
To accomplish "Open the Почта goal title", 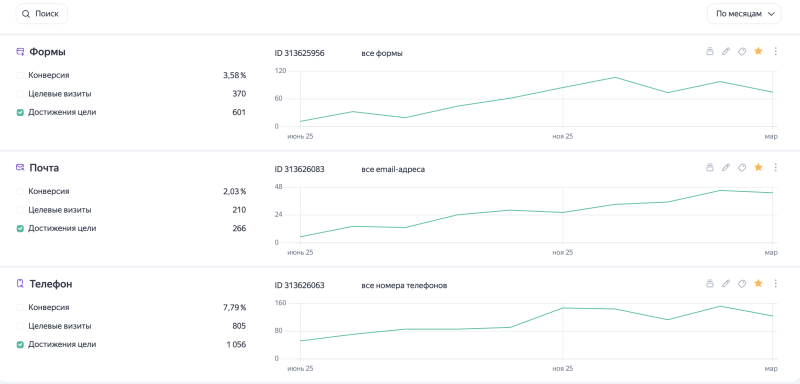I will pos(44,168).
